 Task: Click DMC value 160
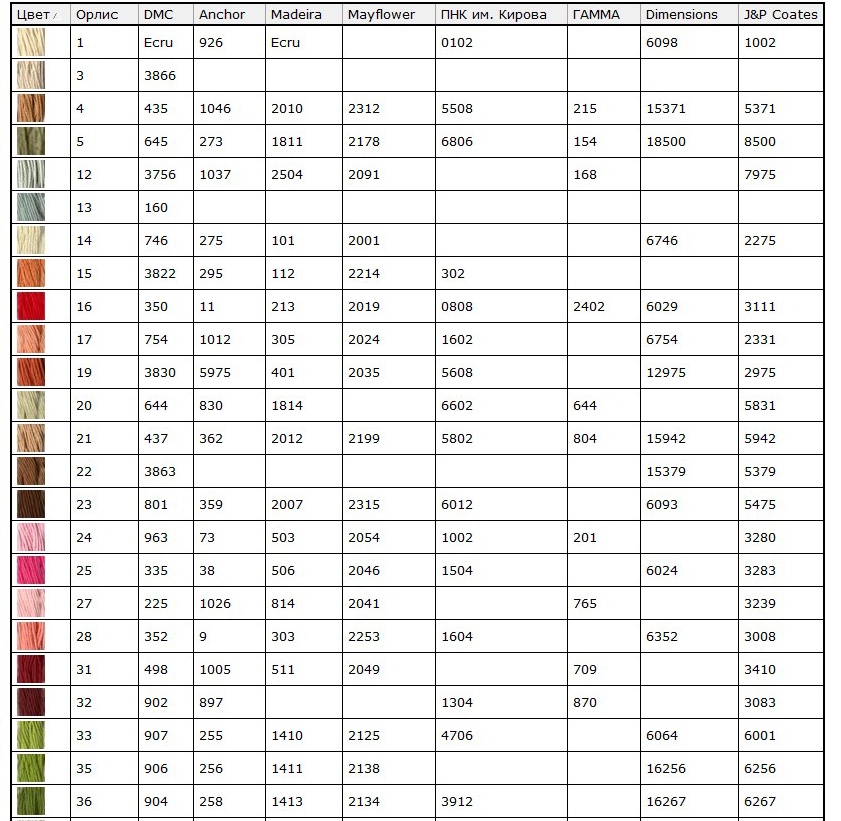[x=156, y=208]
